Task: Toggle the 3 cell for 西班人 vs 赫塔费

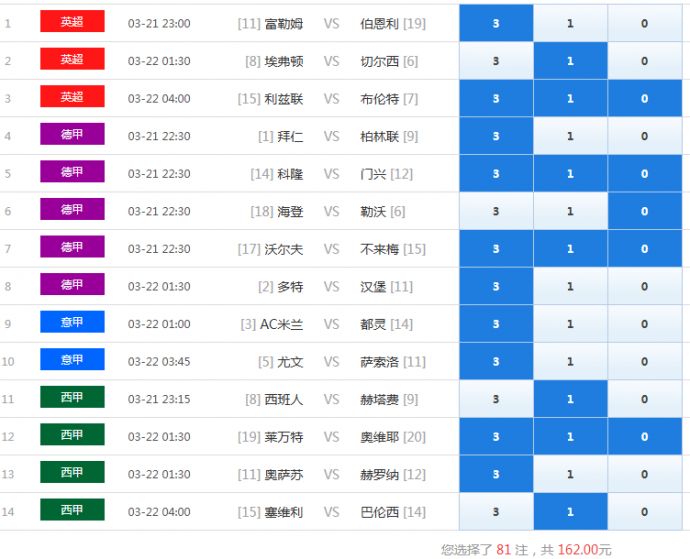Action: click(496, 399)
